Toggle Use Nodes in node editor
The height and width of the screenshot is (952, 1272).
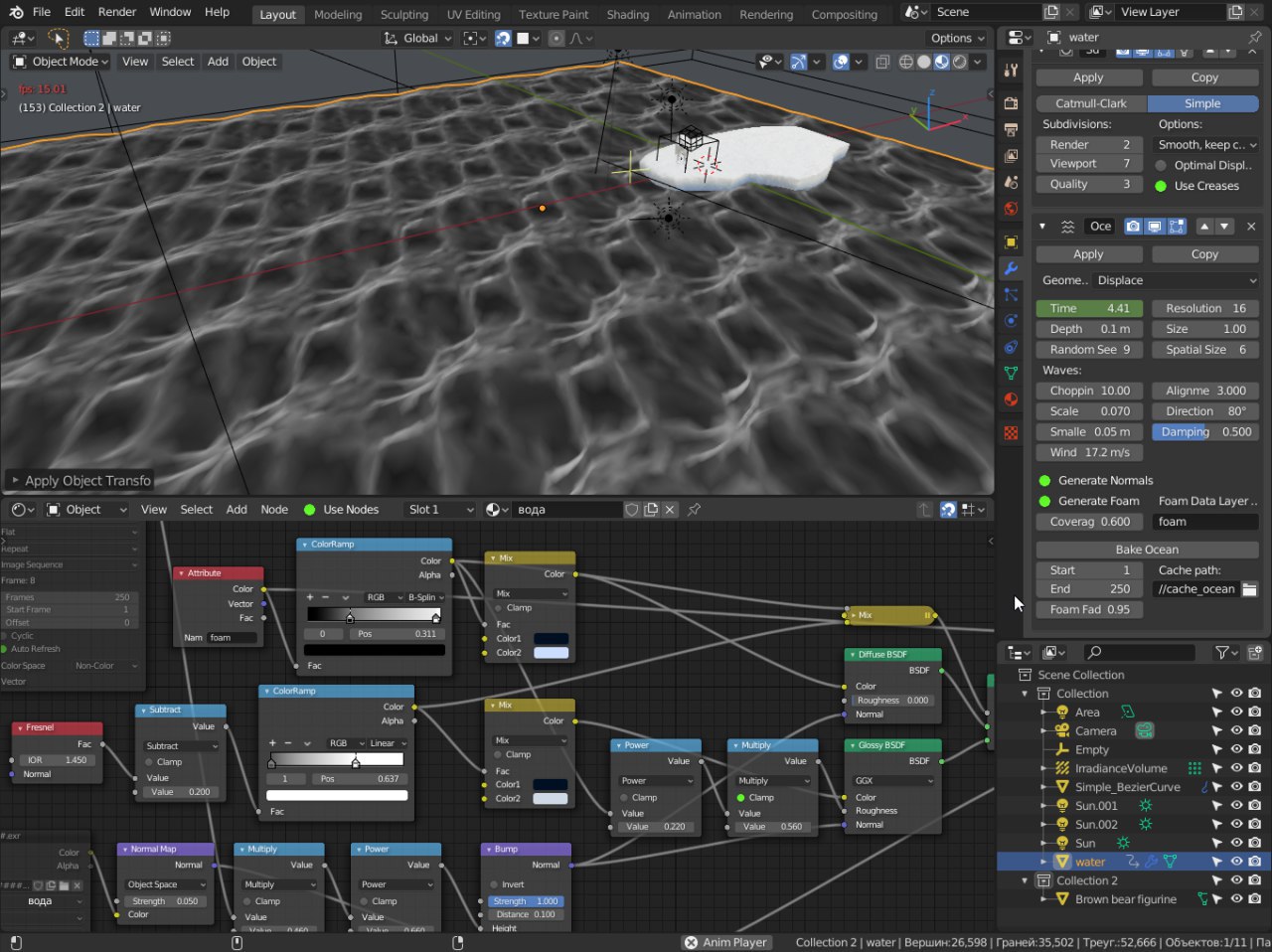309,510
